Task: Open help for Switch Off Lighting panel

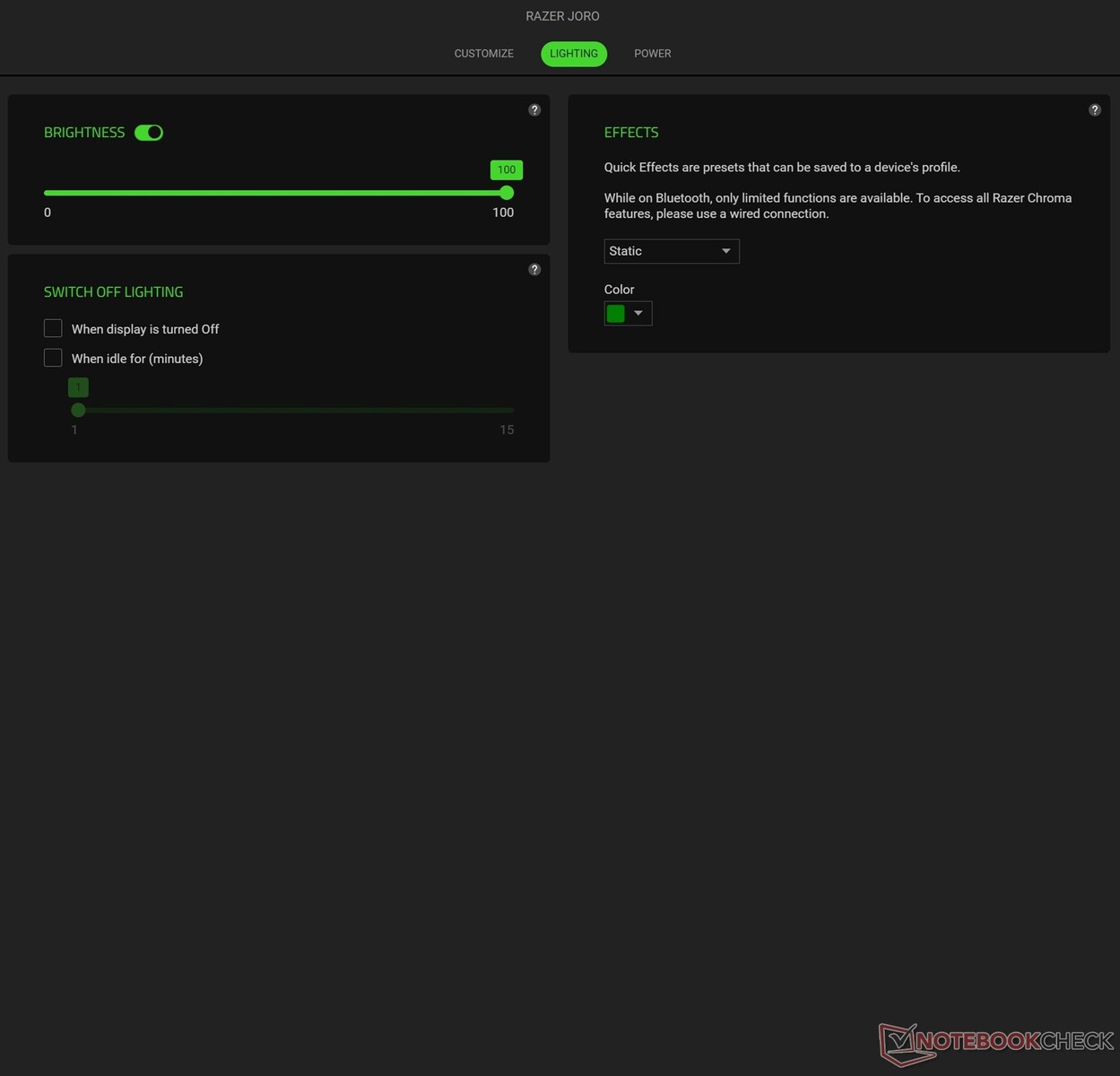Action: (x=534, y=270)
